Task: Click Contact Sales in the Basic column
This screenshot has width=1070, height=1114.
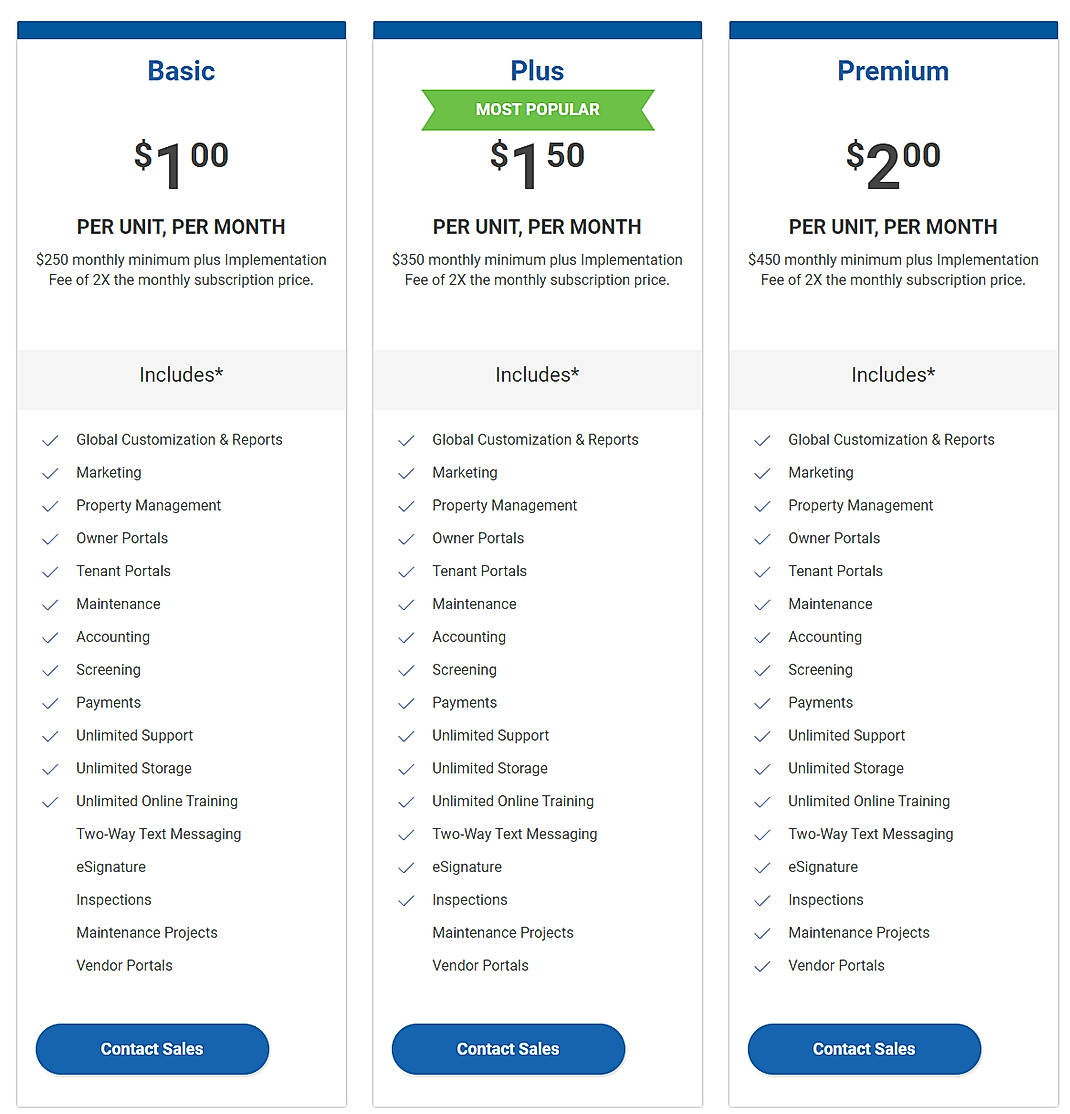Action: tap(152, 1049)
